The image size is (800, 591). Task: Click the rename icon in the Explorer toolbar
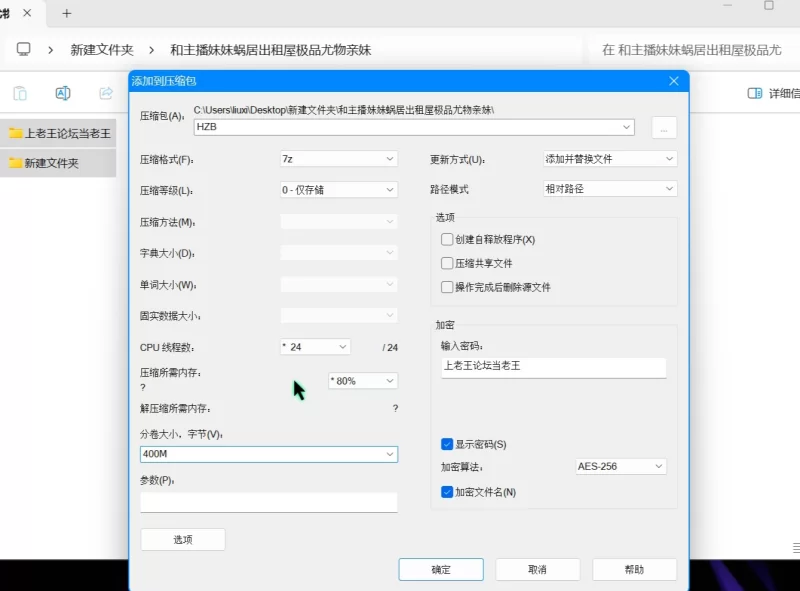[63, 93]
